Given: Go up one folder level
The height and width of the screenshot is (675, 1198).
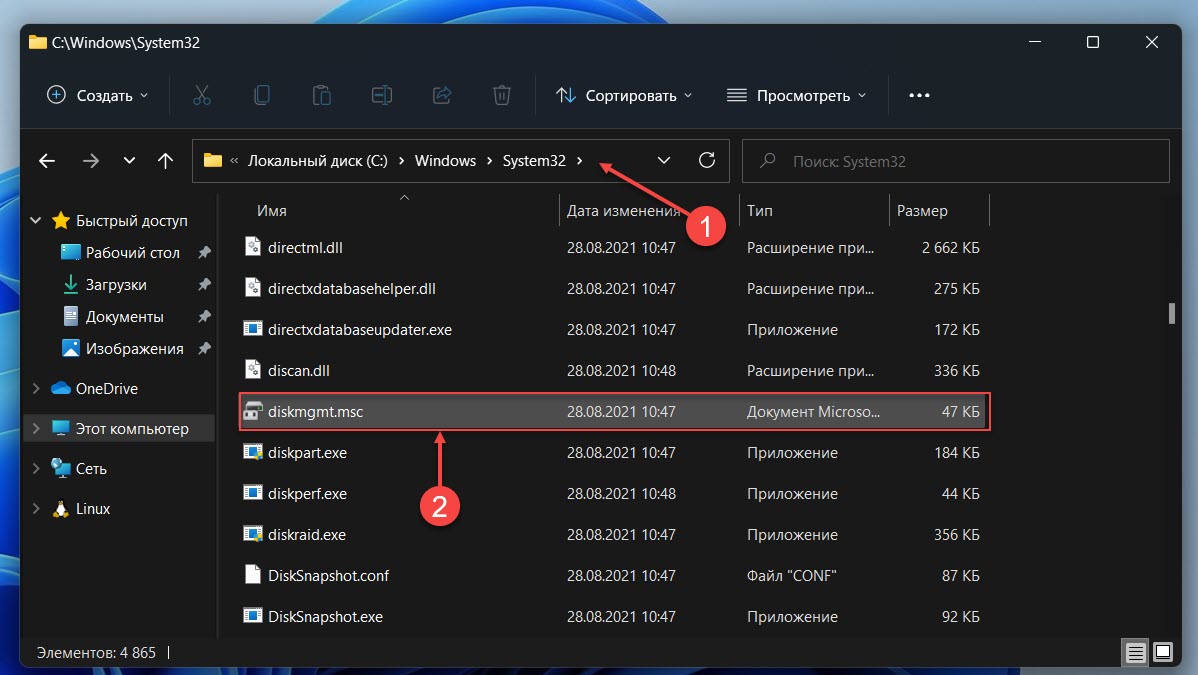Looking at the screenshot, I should [165, 161].
